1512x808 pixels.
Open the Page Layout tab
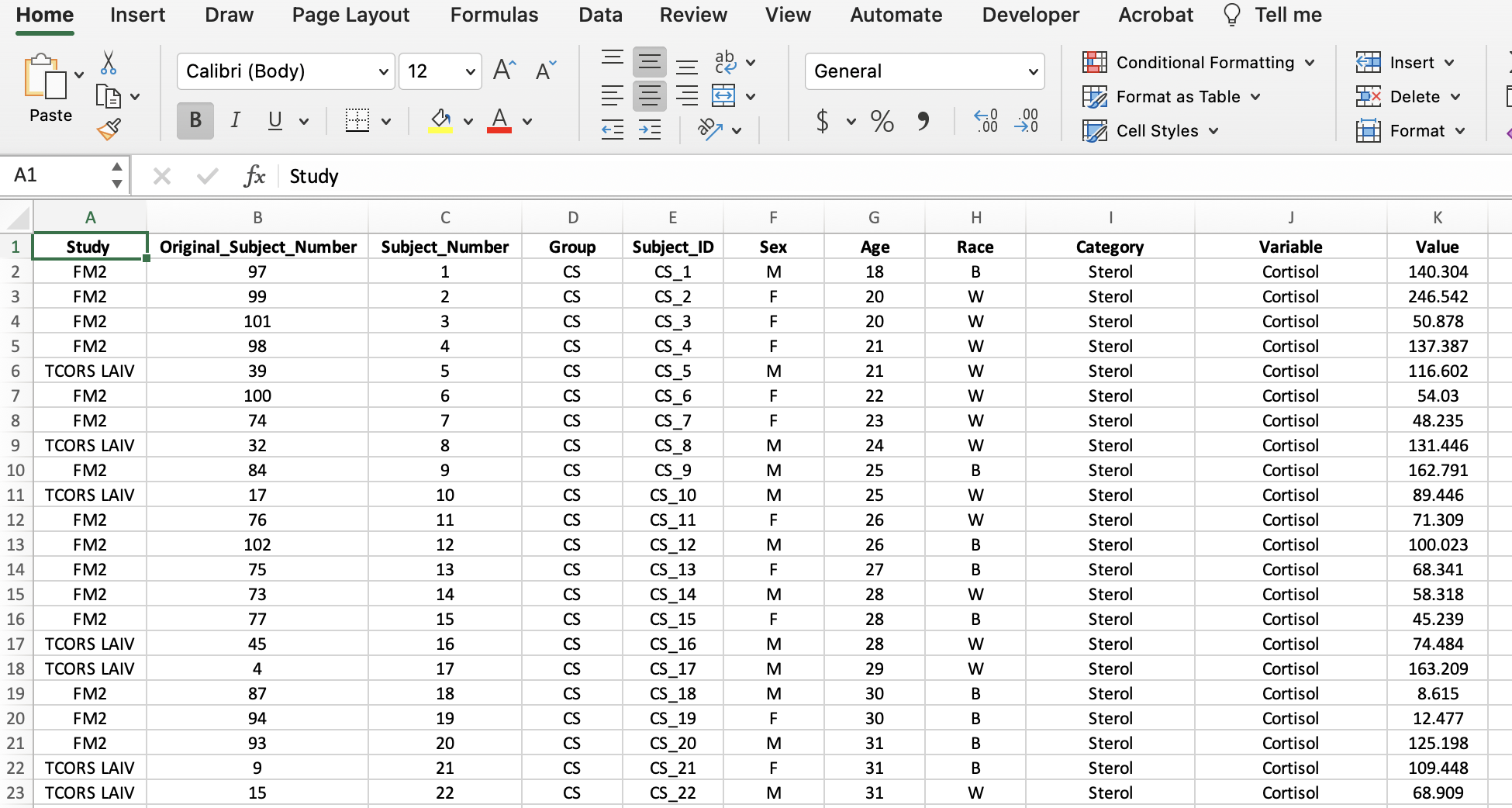[350, 15]
